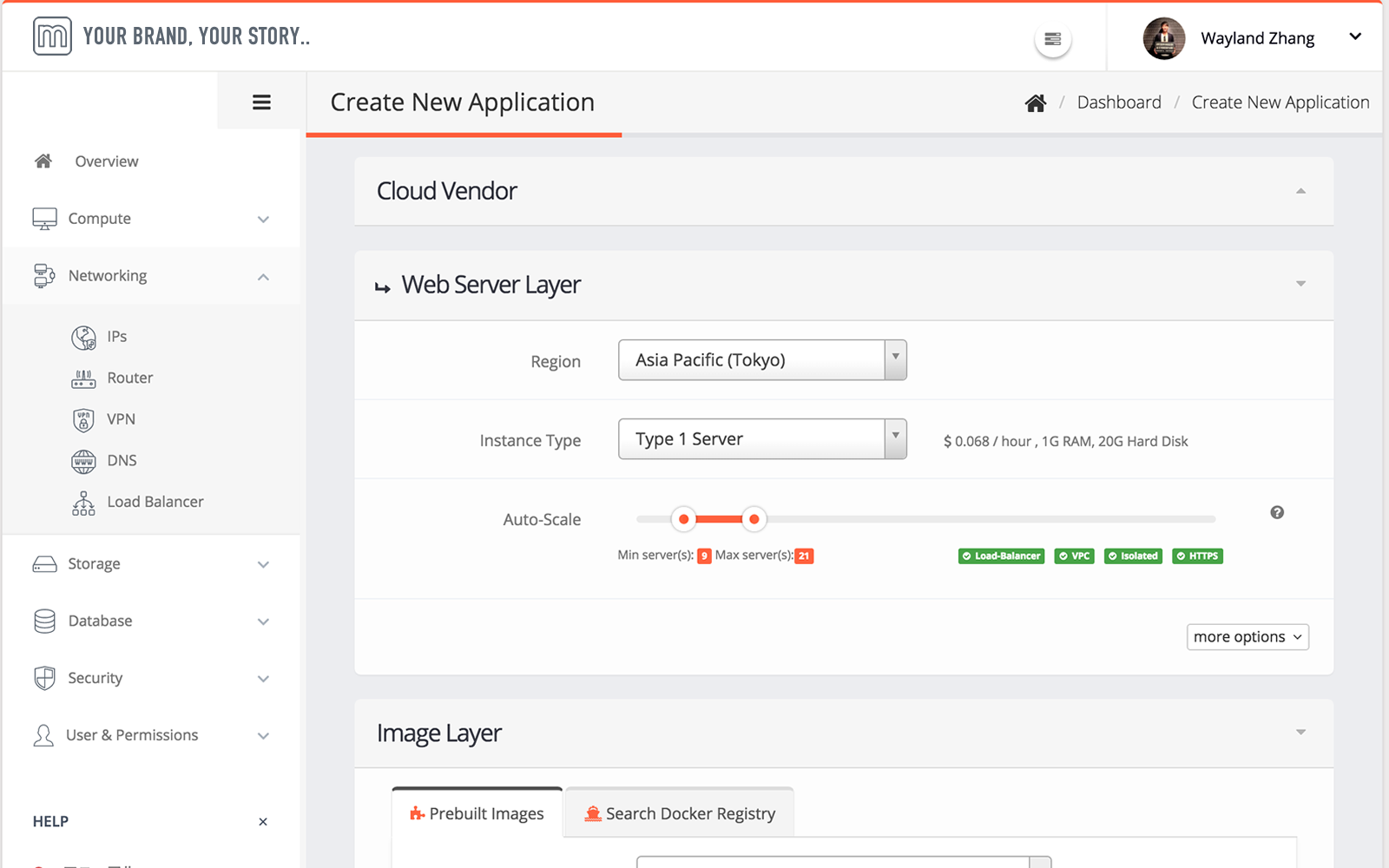The height and width of the screenshot is (868, 1389).
Task: Switch to Search Docker Registry tab
Action: 680,813
